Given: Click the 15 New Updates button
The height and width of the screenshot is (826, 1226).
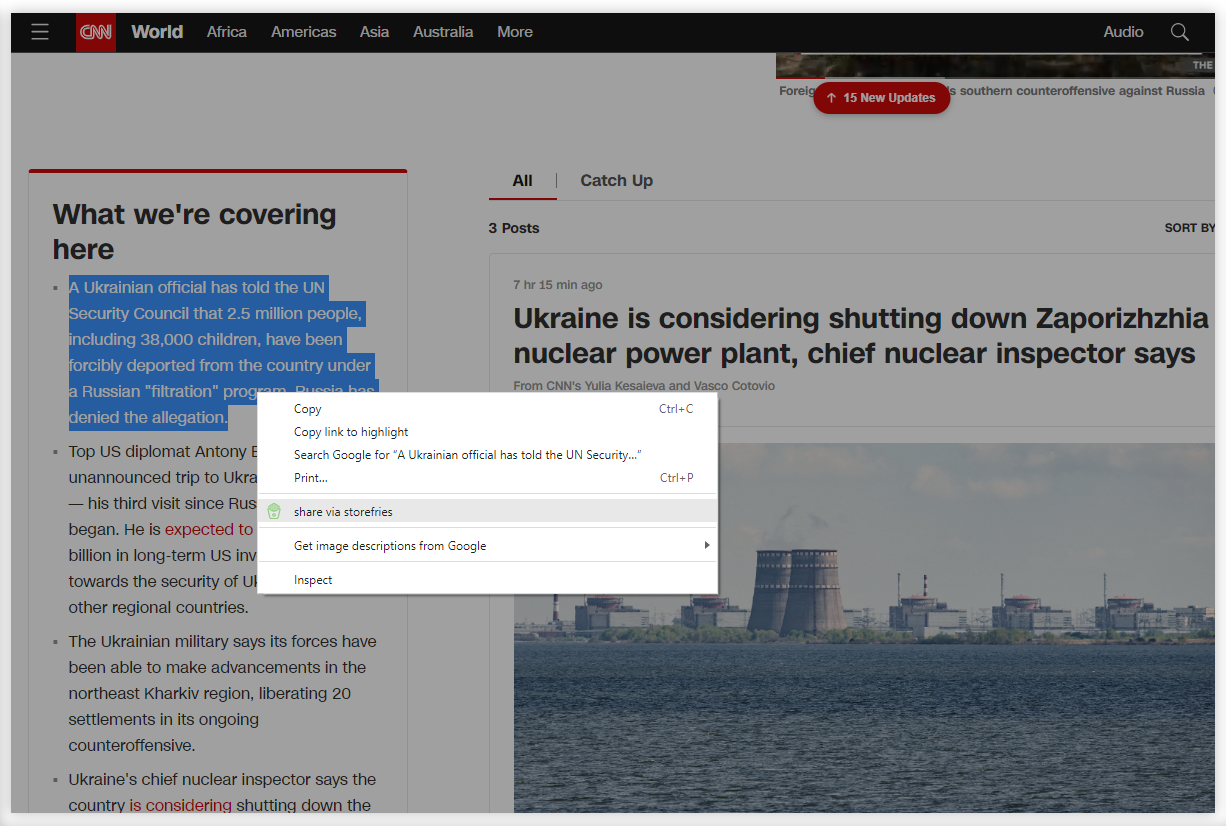Looking at the screenshot, I should click(x=881, y=98).
